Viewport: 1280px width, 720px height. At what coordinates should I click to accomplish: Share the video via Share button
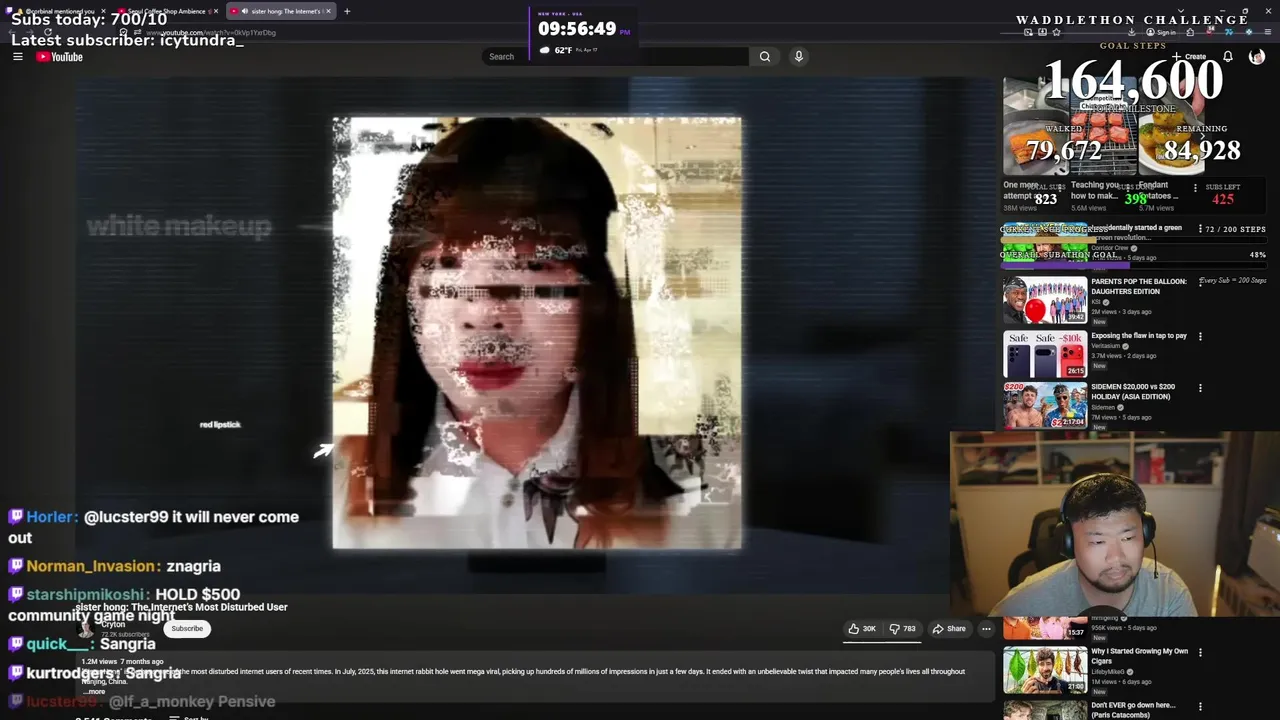pyautogui.click(x=949, y=629)
